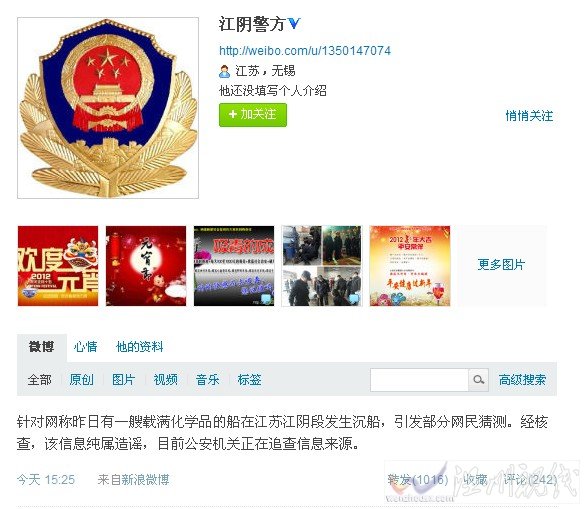The image size is (585, 509).
Task: Switch to the 他的资料 tab
Action: 140,347
